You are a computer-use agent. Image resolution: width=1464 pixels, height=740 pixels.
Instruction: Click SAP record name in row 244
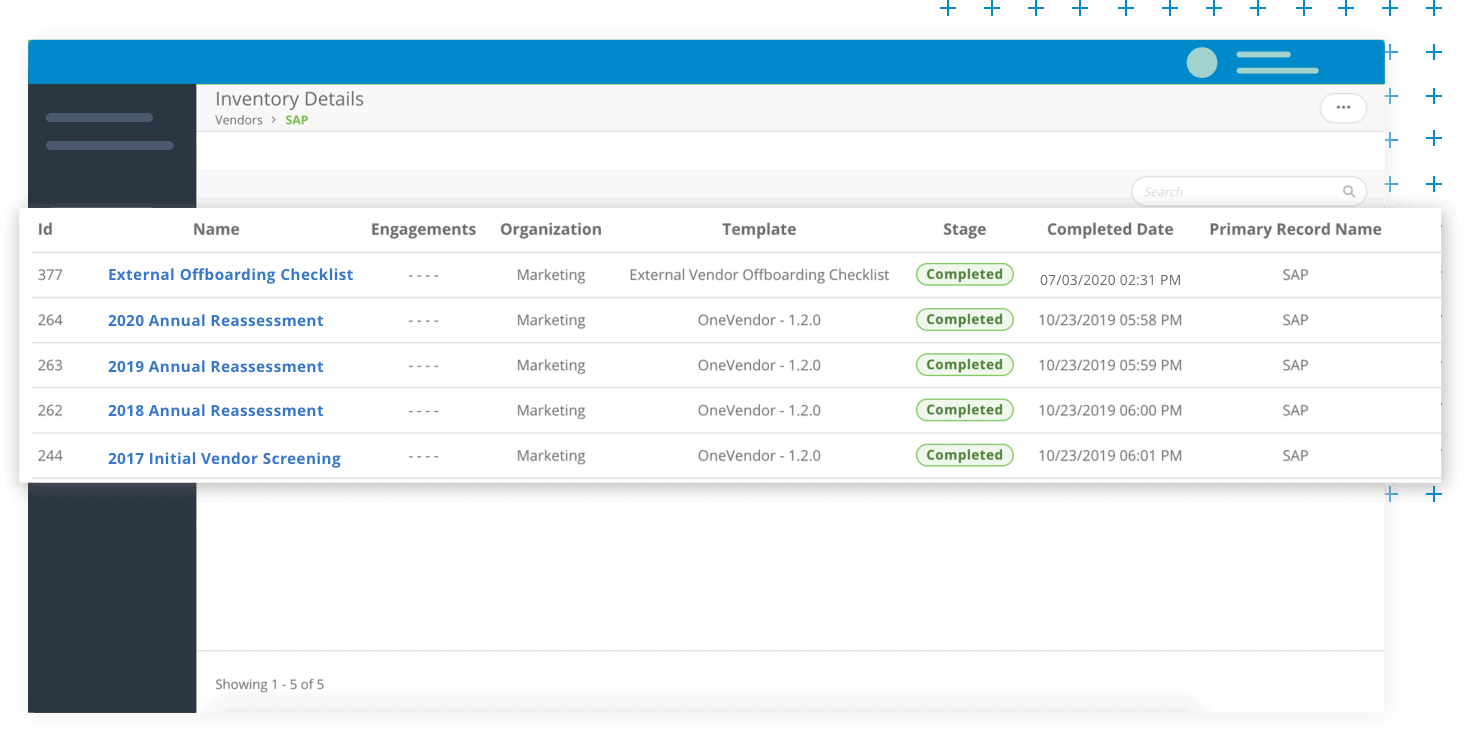[1295, 455]
